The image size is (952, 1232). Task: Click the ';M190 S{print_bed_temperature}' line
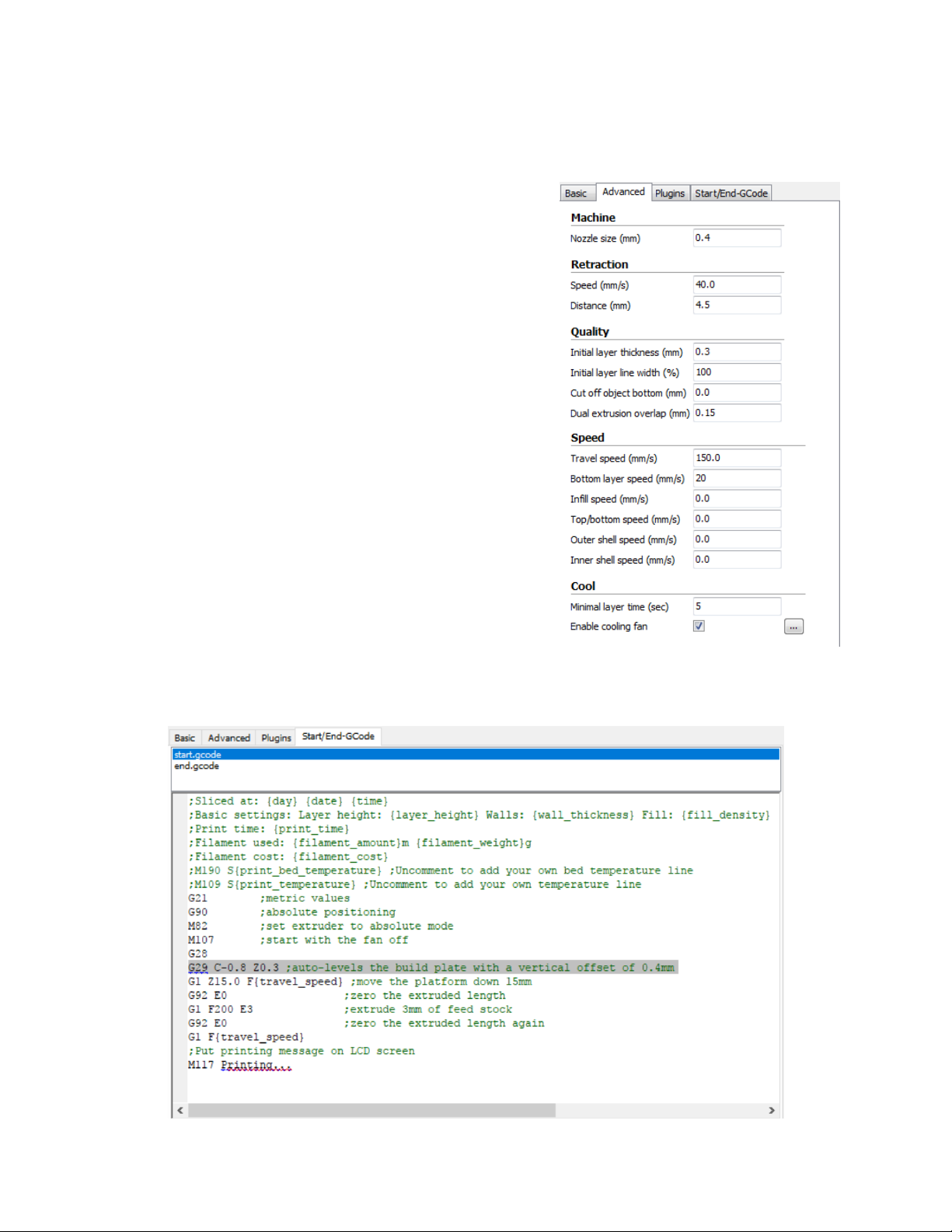coord(440,871)
